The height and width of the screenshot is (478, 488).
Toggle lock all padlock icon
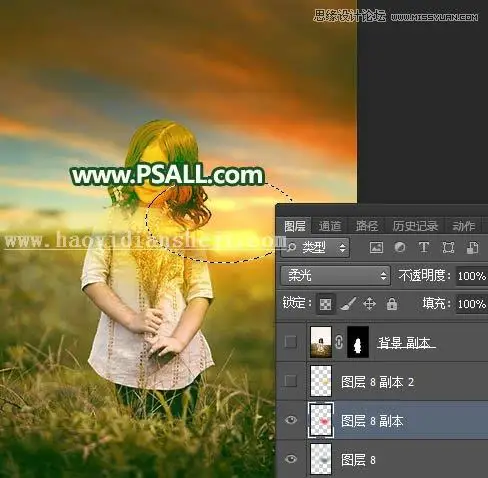pyautogui.click(x=392, y=304)
